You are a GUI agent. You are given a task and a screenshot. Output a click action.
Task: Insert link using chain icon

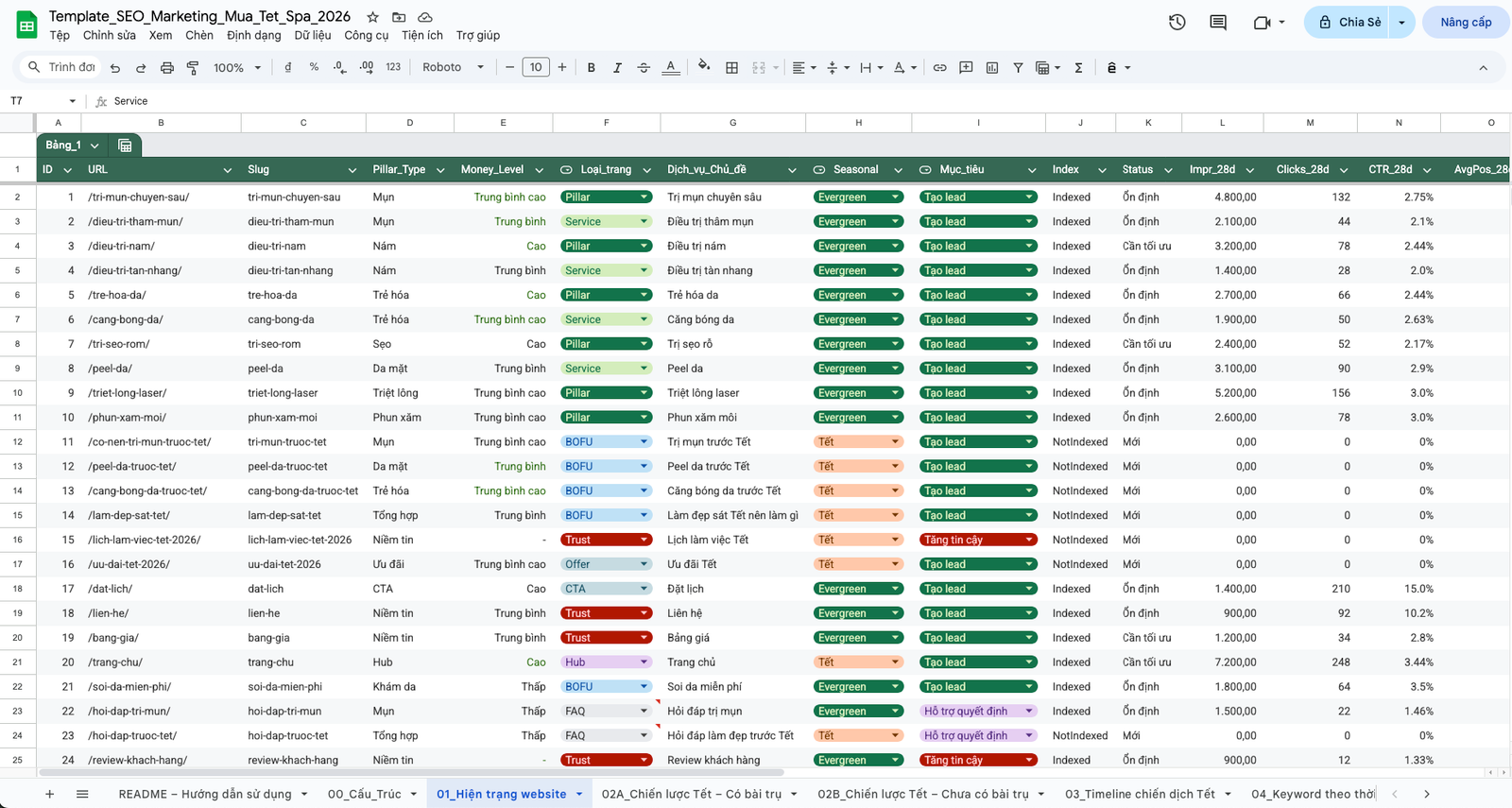pos(939,67)
